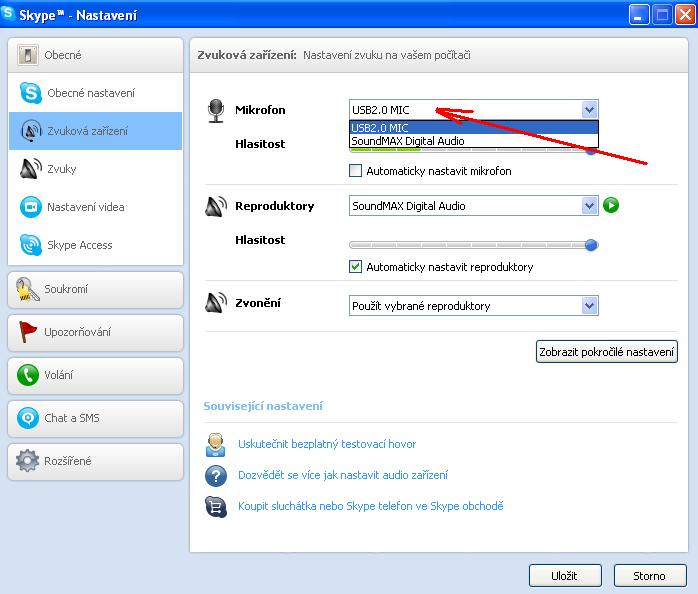
Task: Play the speaker test sound with the green button
Action: pyautogui.click(x=611, y=205)
